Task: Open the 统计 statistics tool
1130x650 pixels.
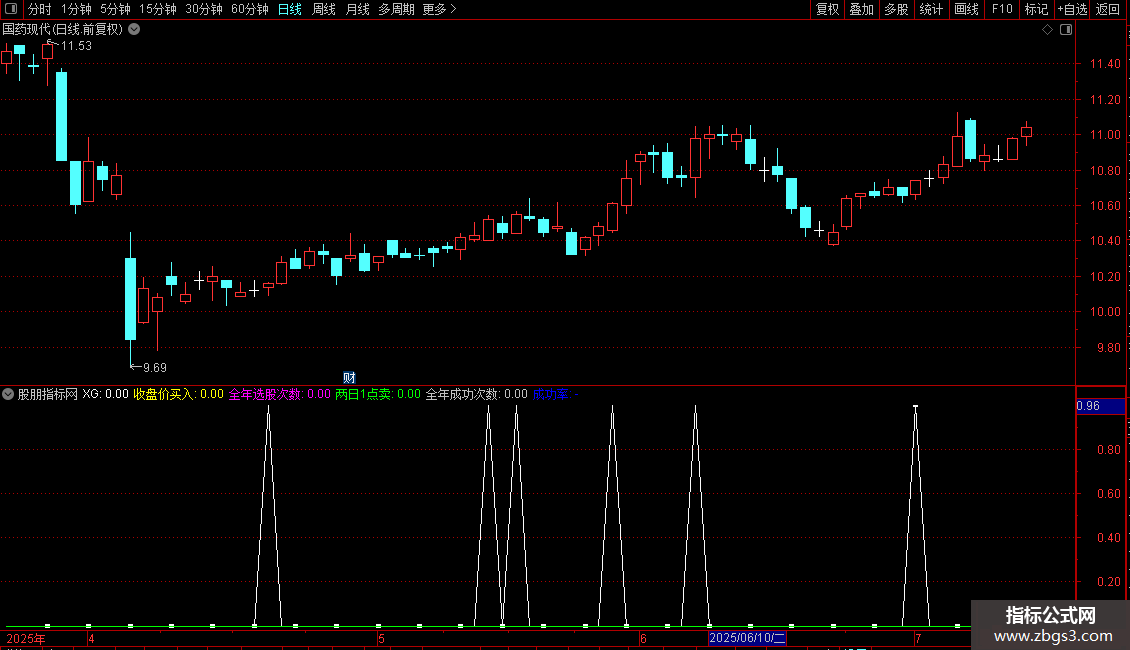Action: tap(931, 9)
